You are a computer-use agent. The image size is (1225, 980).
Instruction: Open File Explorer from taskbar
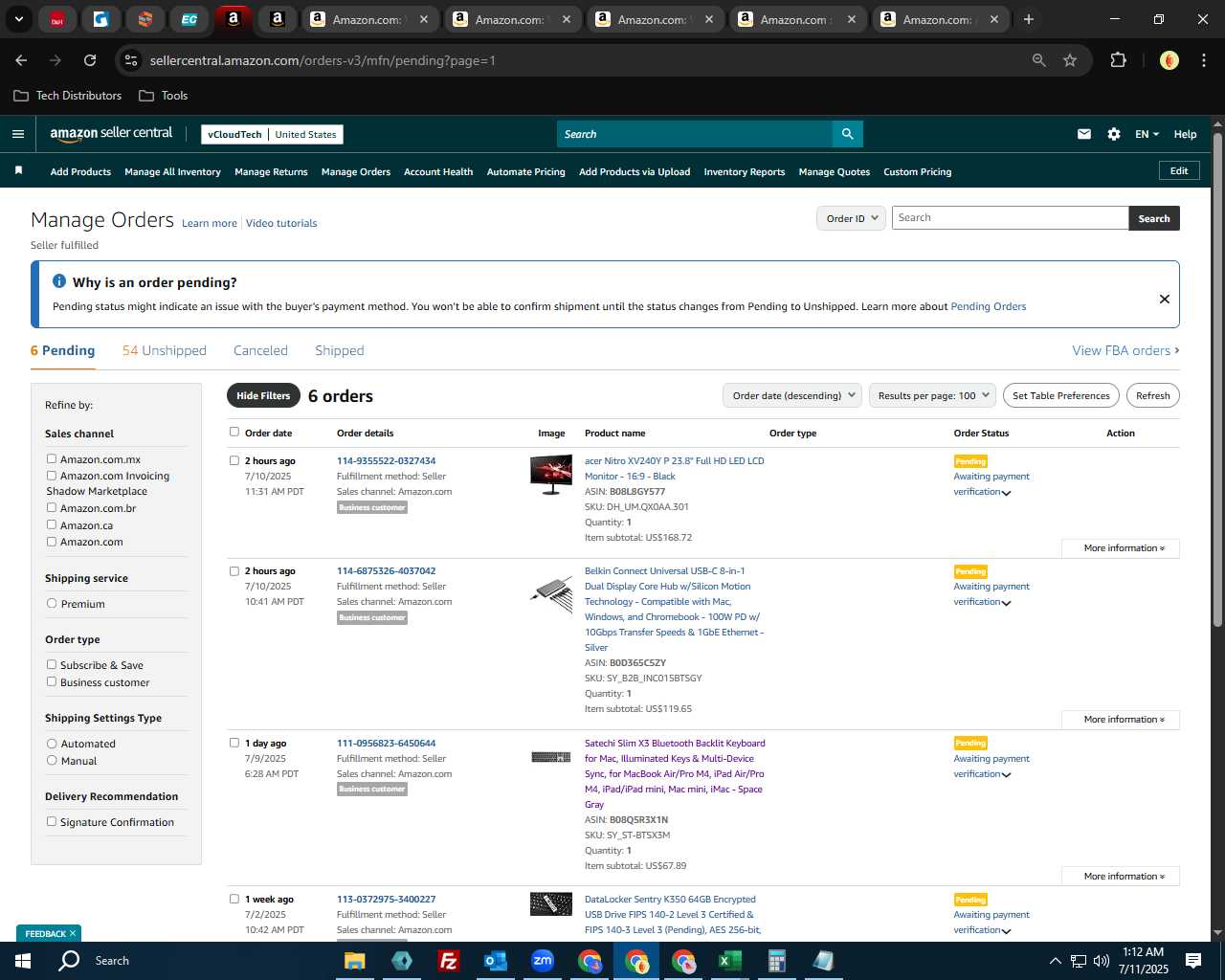[355, 961]
